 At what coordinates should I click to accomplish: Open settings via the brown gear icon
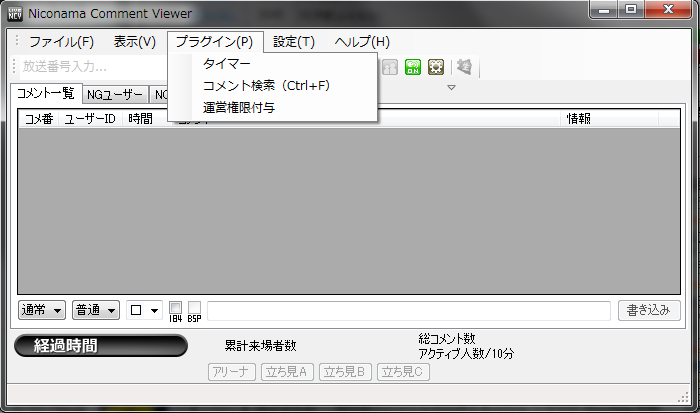[x=436, y=67]
